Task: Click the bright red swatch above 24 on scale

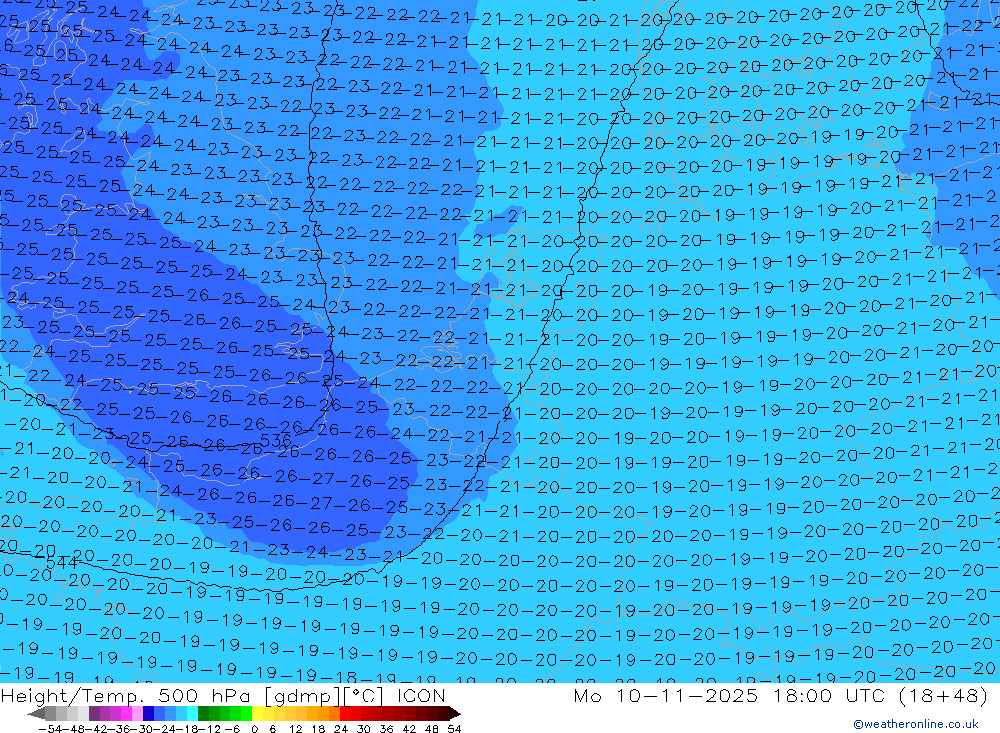Action: (x=345, y=713)
